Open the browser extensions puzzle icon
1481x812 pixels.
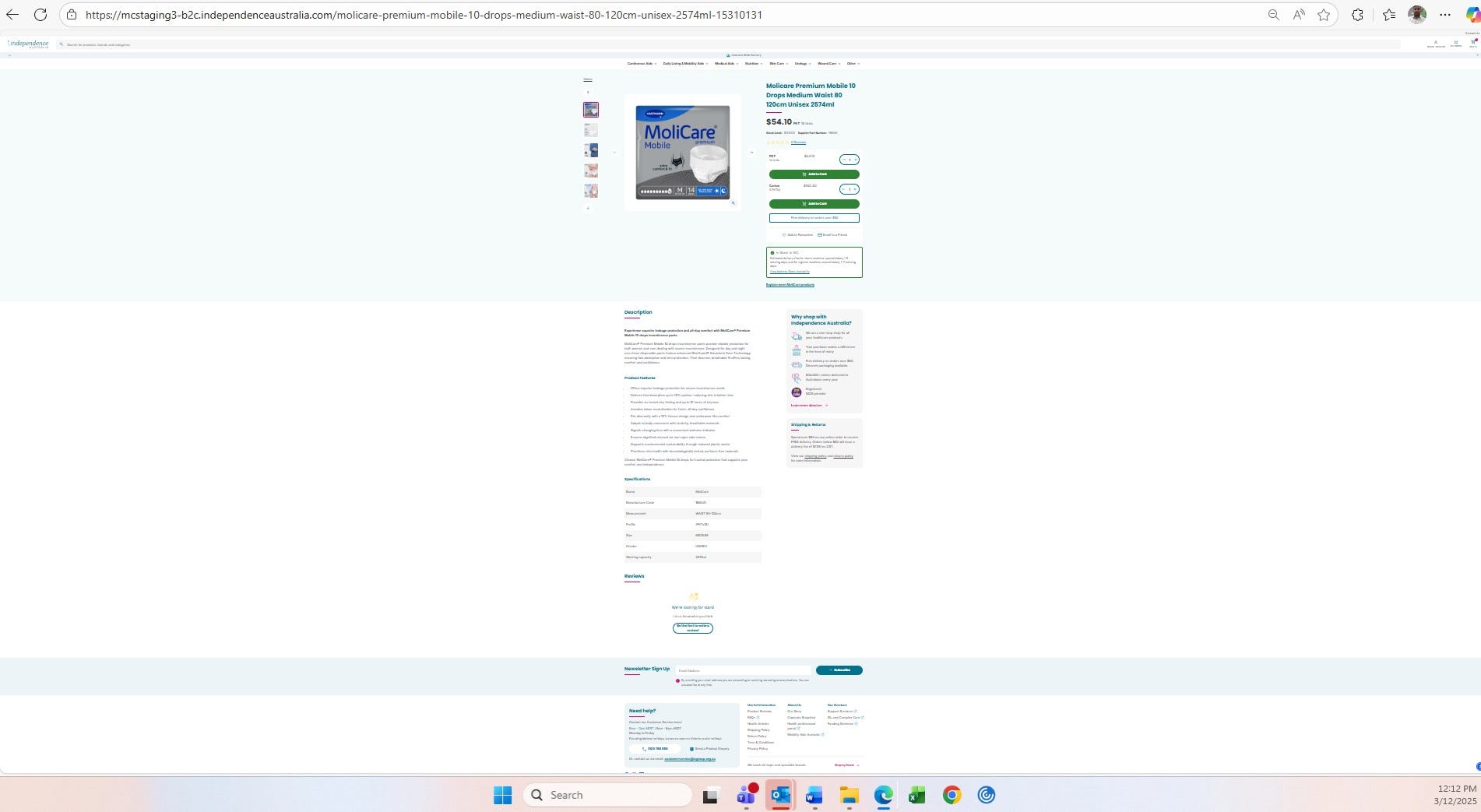tap(1357, 15)
